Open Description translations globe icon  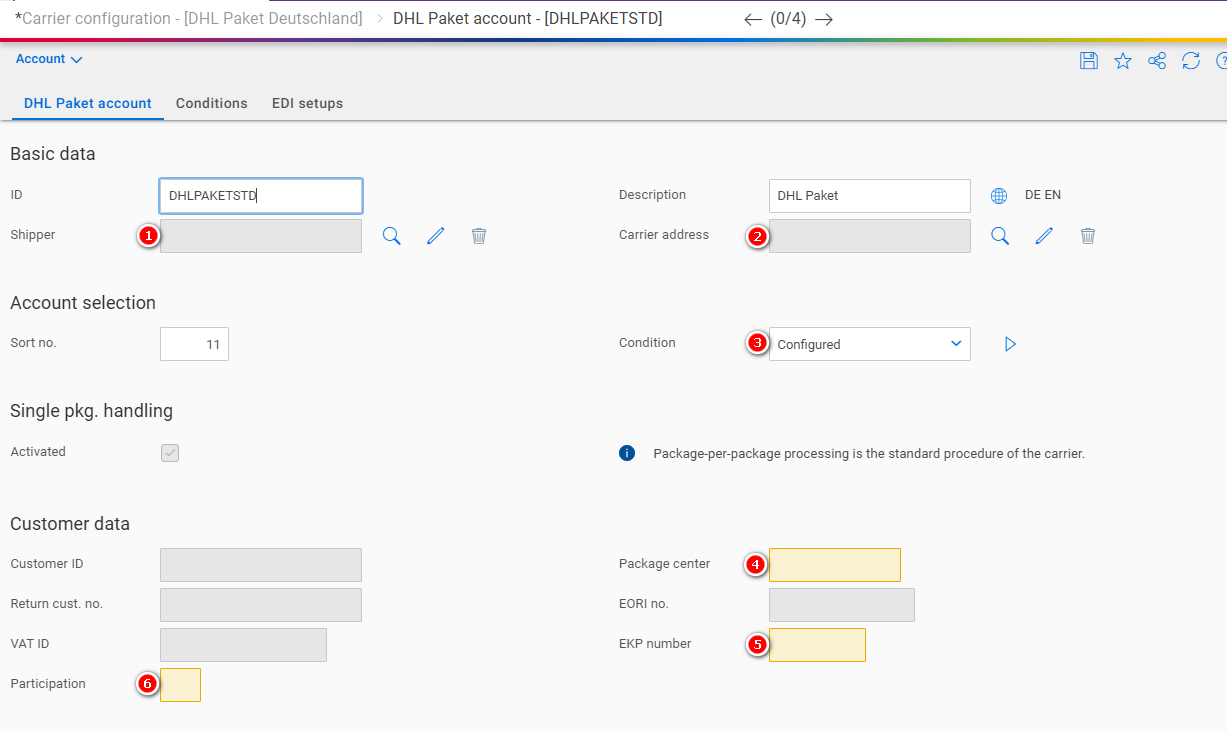click(x=999, y=196)
